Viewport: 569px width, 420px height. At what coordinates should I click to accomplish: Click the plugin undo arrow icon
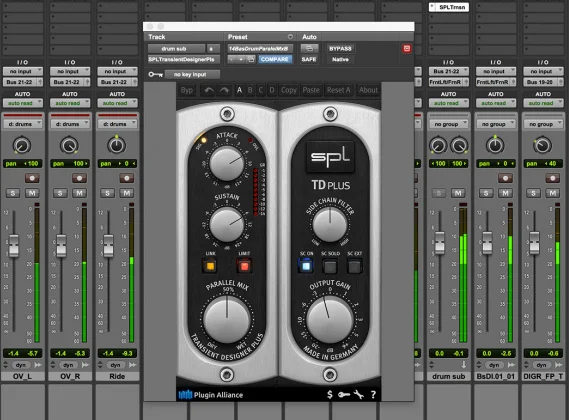[208, 90]
